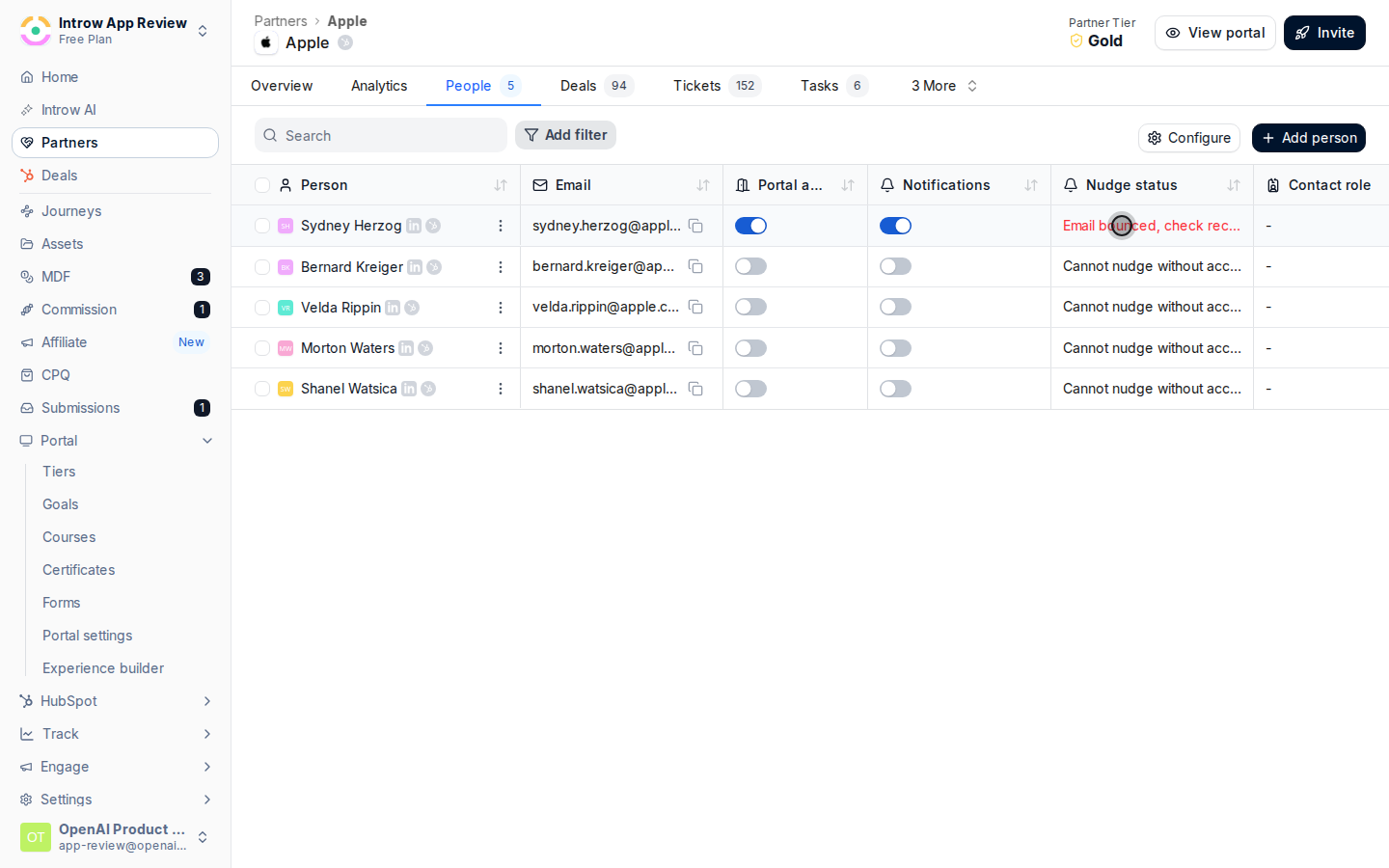This screenshot has height=868, width=1389.
Task: Enable notifications for Bernard Kreiger
Action: (895, 266)
